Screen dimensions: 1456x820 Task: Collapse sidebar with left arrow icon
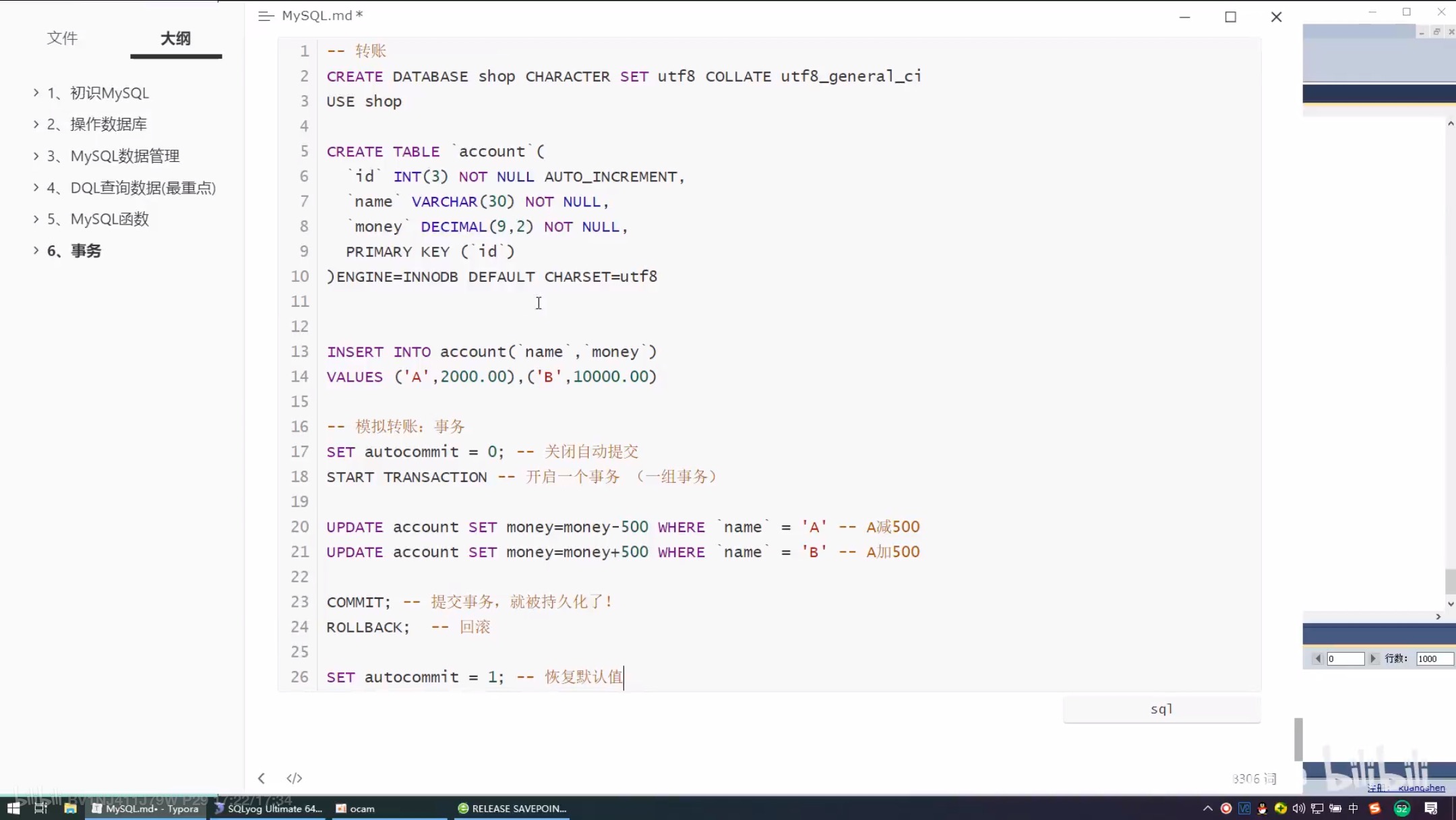click(262, 778)
